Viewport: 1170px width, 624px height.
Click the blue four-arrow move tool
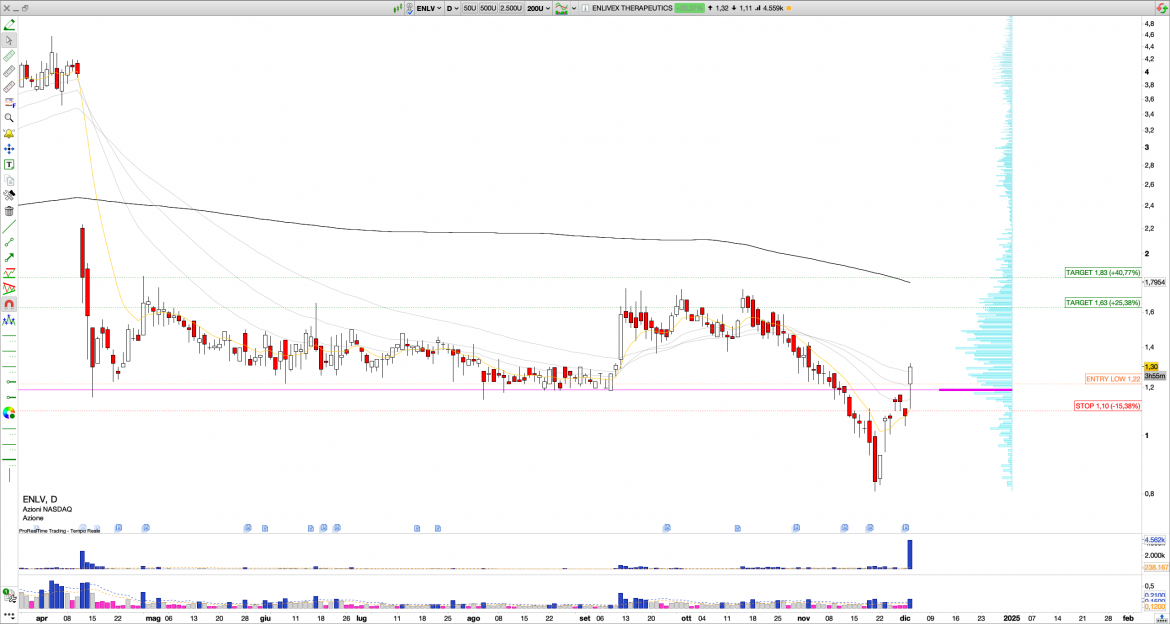pos(9,149)
